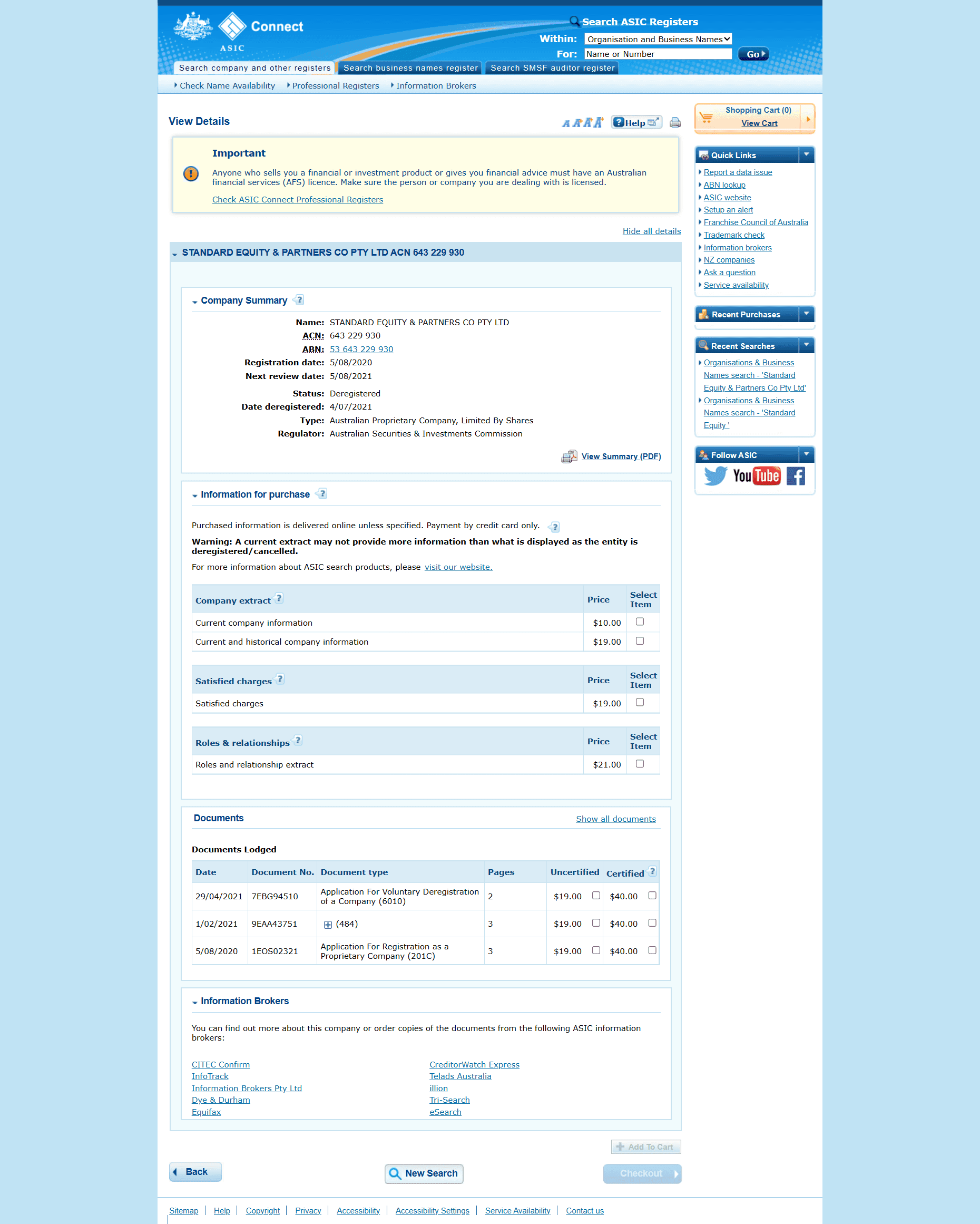This screenshot has width=980, height=1224.
Task: Select the largest font size icon
Action: click(599, 122)
